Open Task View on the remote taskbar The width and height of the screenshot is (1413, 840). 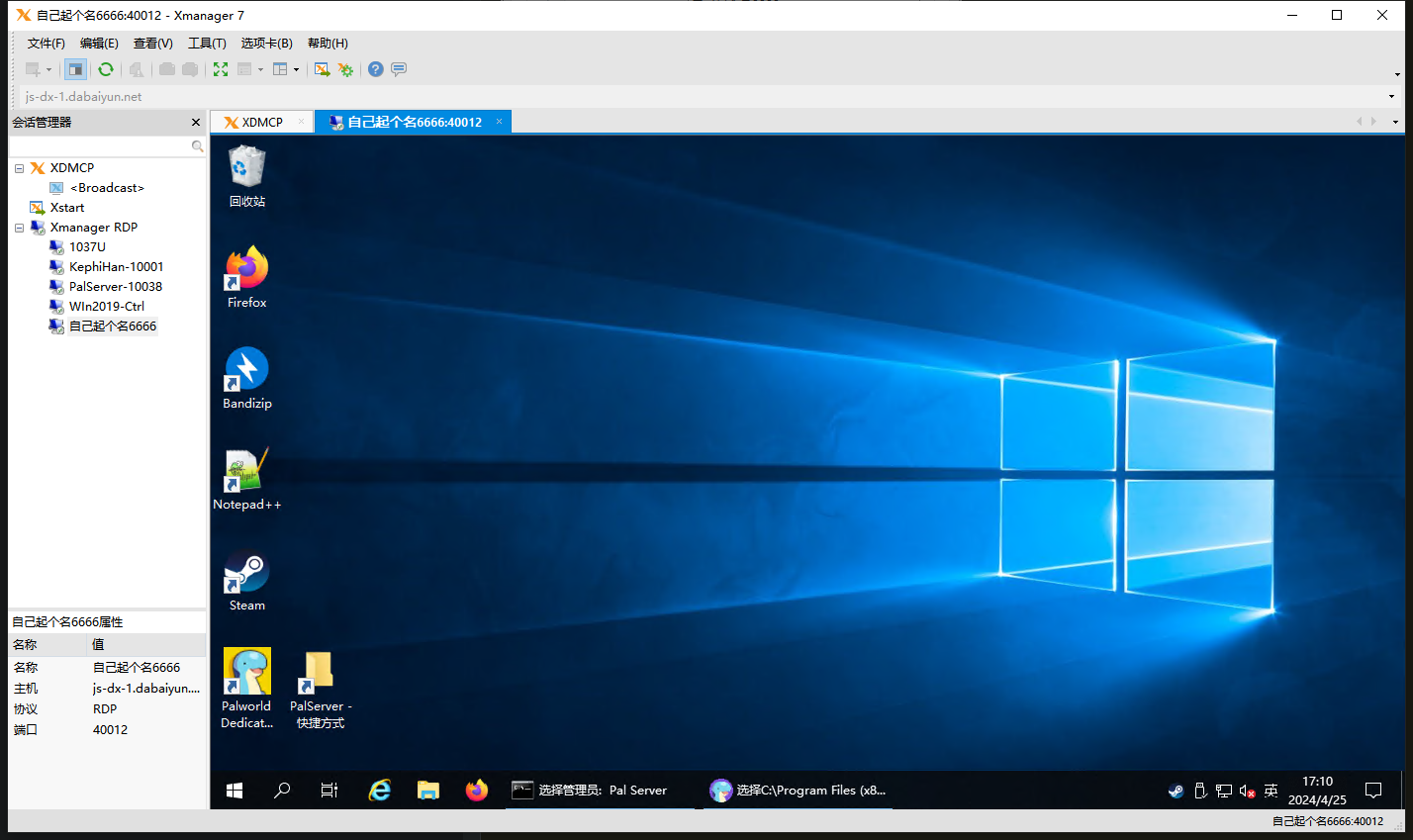click(330, 791)
